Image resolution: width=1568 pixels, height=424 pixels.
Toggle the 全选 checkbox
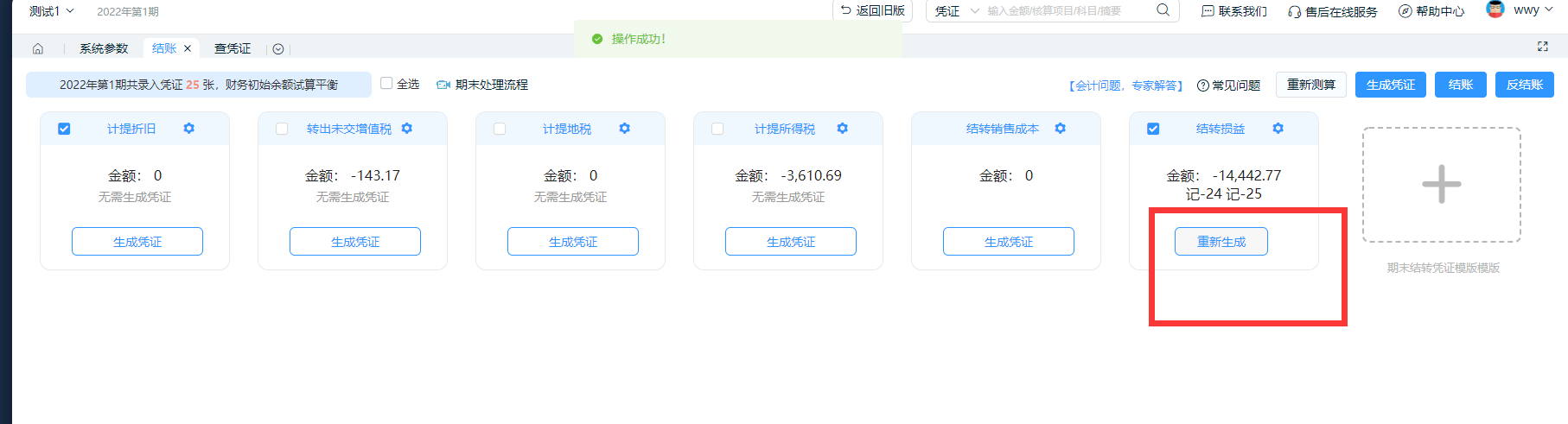tap(386, 84)
